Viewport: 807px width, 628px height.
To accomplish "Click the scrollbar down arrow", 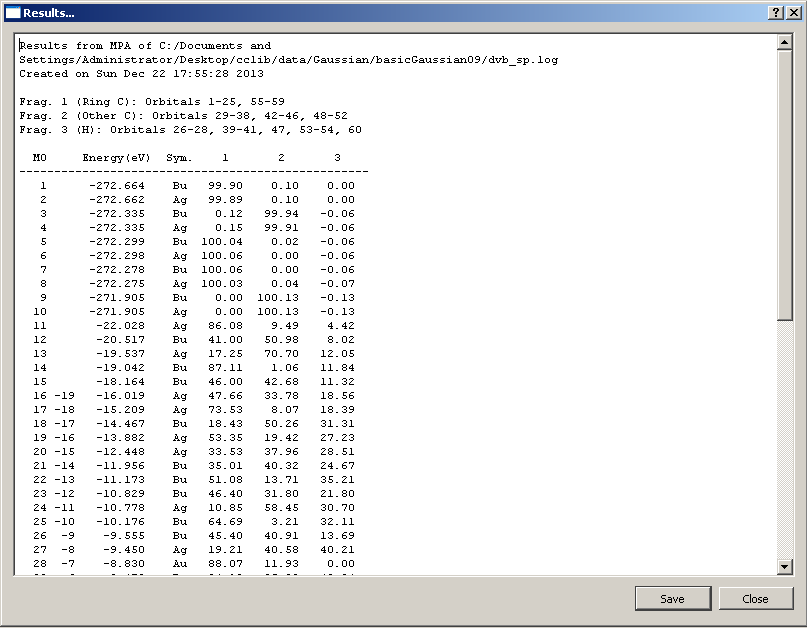I will click(784, 567).
